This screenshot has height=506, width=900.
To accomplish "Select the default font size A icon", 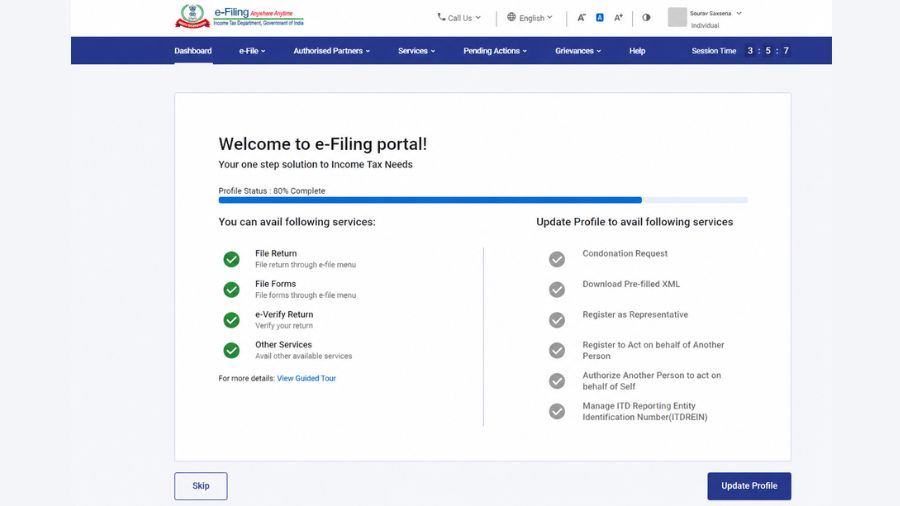I will pos(599,18).
